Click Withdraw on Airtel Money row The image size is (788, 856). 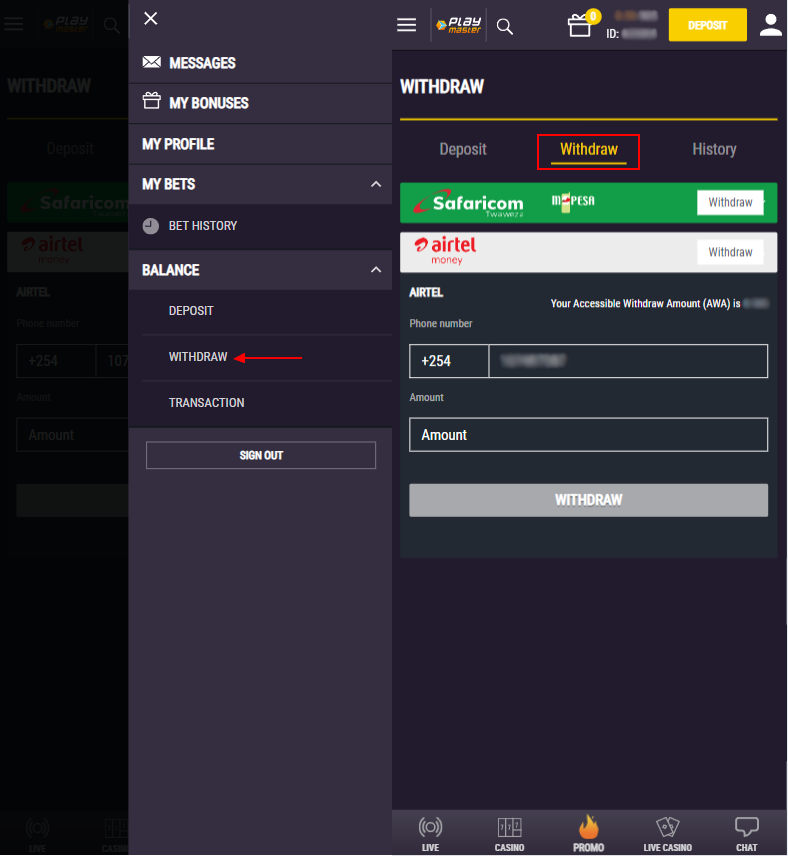pyautogui.click(x=730, y=252)
